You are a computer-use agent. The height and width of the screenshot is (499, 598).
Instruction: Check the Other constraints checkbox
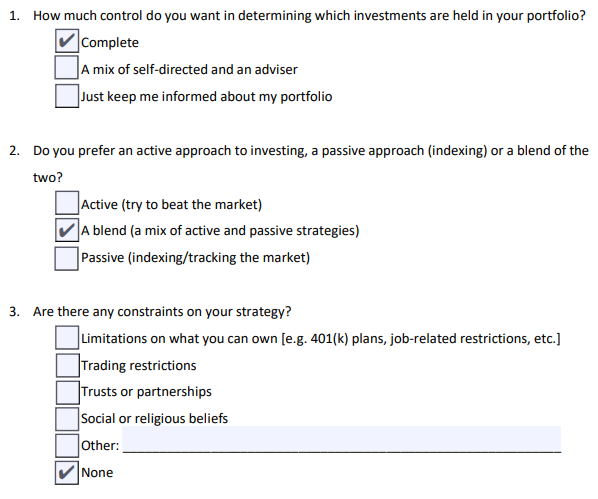pyautogui.click(x=67, y=446)
